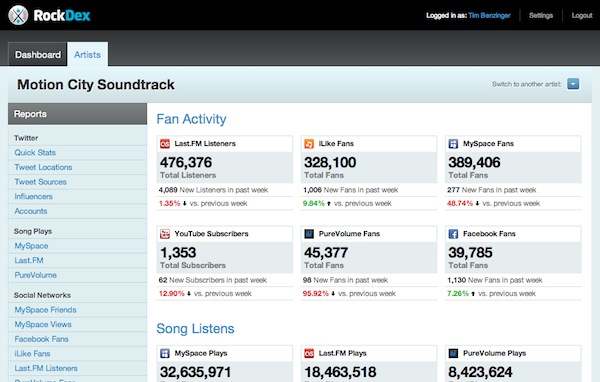Click the MySpace Plays icon
Image resolution: width=600 pixels, height=382 pixels.
[x=165, y=353]
